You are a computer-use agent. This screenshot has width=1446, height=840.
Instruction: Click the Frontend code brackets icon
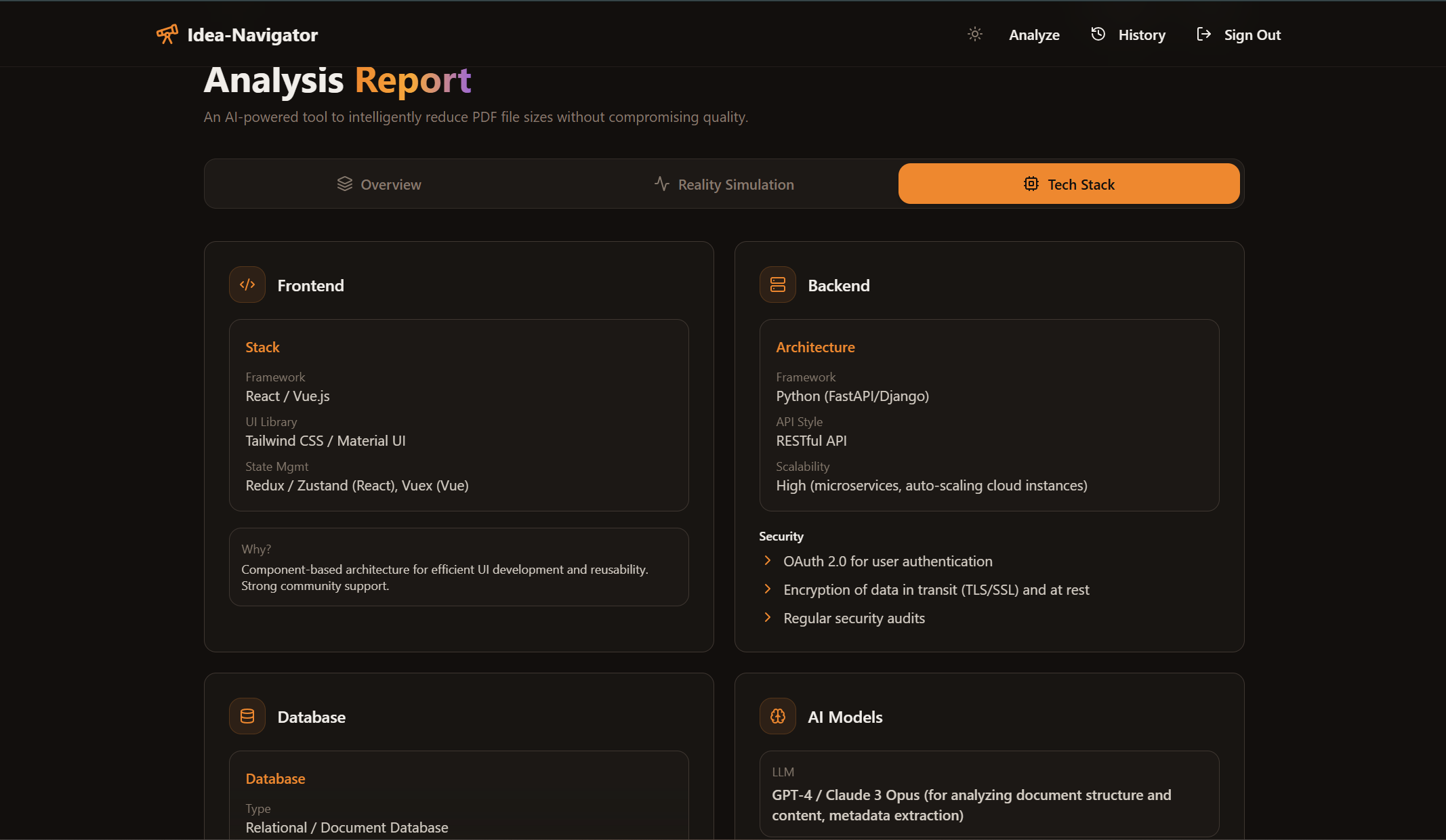(x=247, y=285)
